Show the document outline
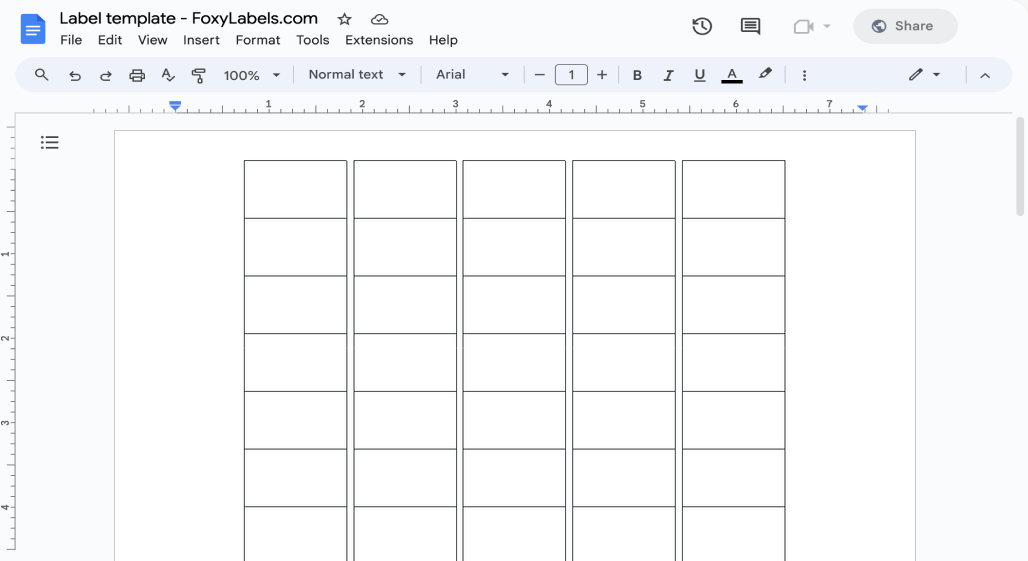Image resolution: width=1028 pixels, height=561 pixels. pos(49,142)
